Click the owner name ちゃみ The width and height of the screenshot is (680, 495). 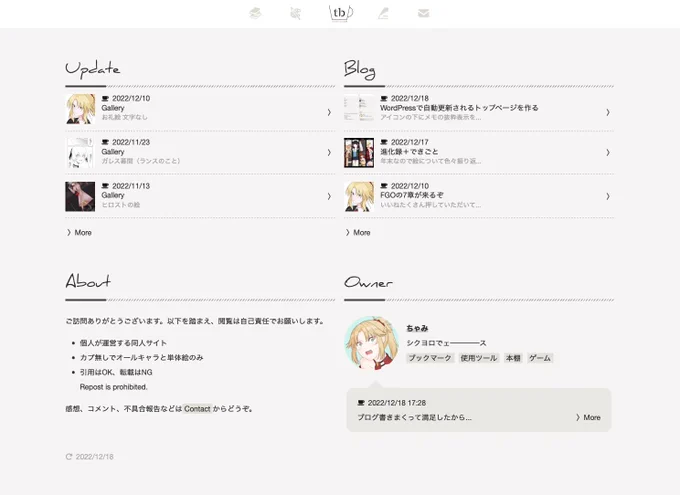click(417, 328)
